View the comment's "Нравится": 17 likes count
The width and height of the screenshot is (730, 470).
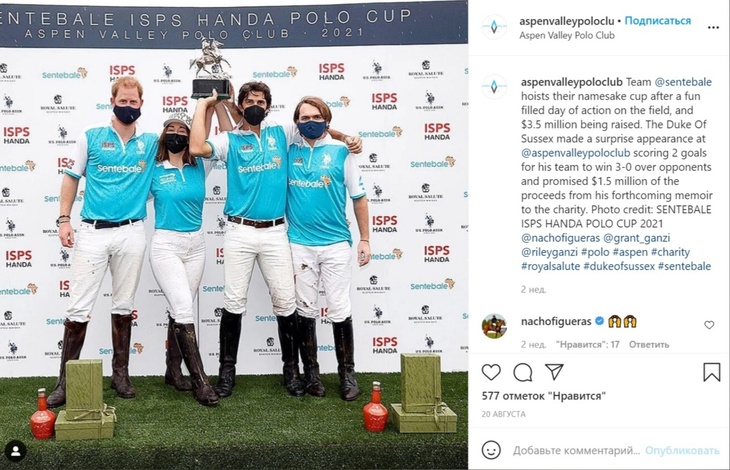pos(588,344)
